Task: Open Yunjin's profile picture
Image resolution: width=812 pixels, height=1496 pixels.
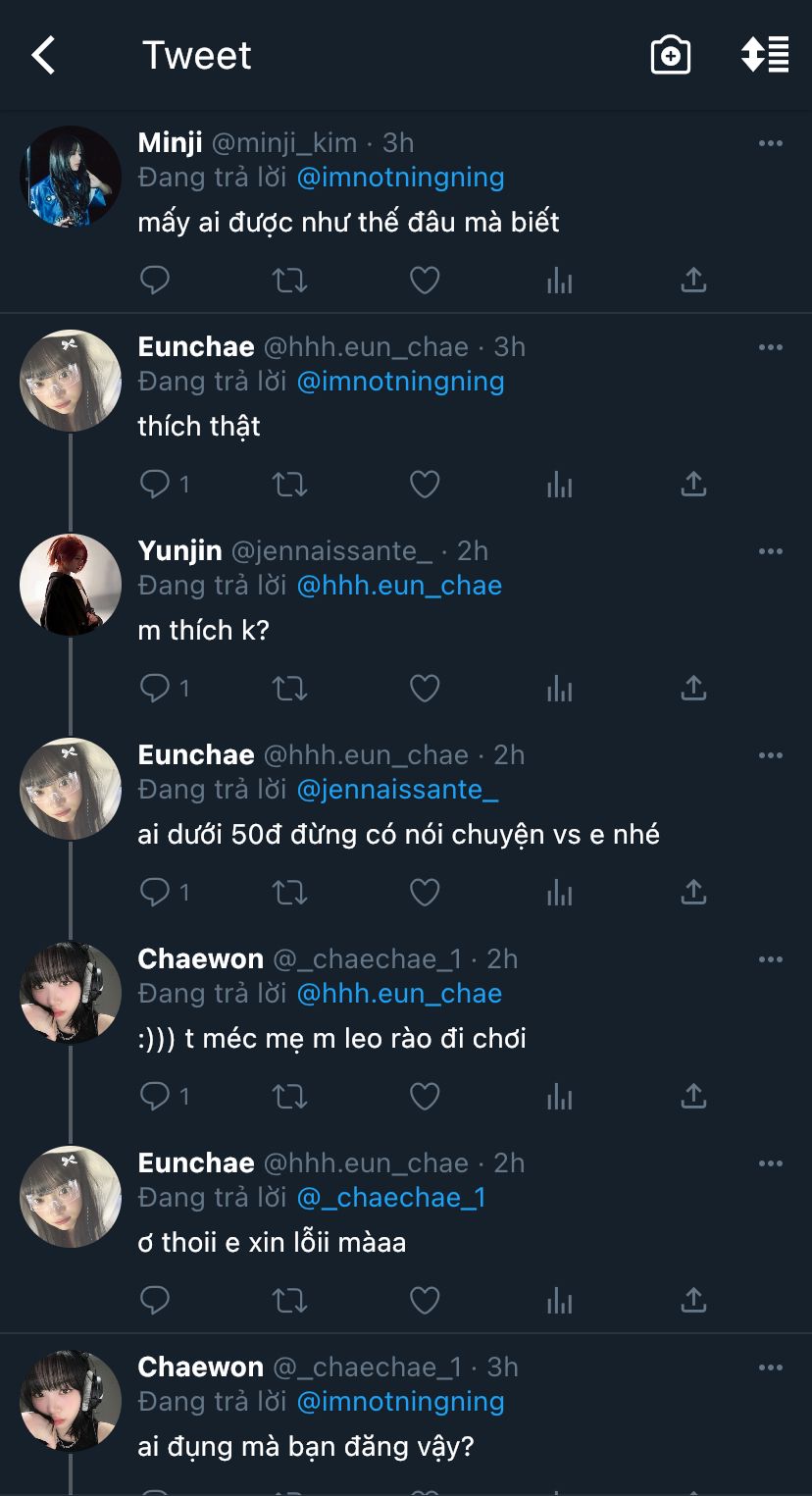Action: tap(71, 585)
